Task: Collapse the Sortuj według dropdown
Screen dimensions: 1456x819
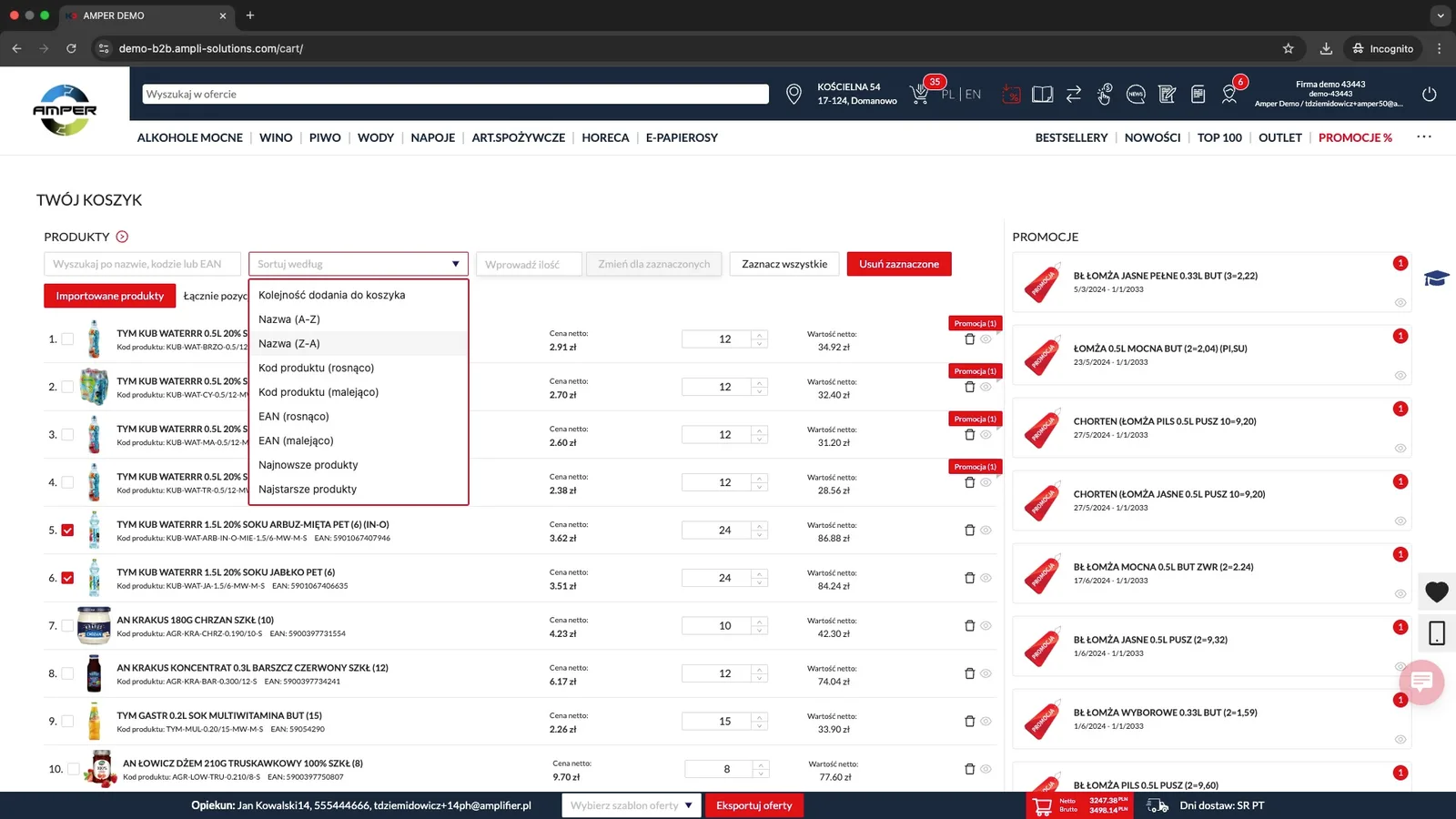Action: pyautogui.click(x=359, y=264)
